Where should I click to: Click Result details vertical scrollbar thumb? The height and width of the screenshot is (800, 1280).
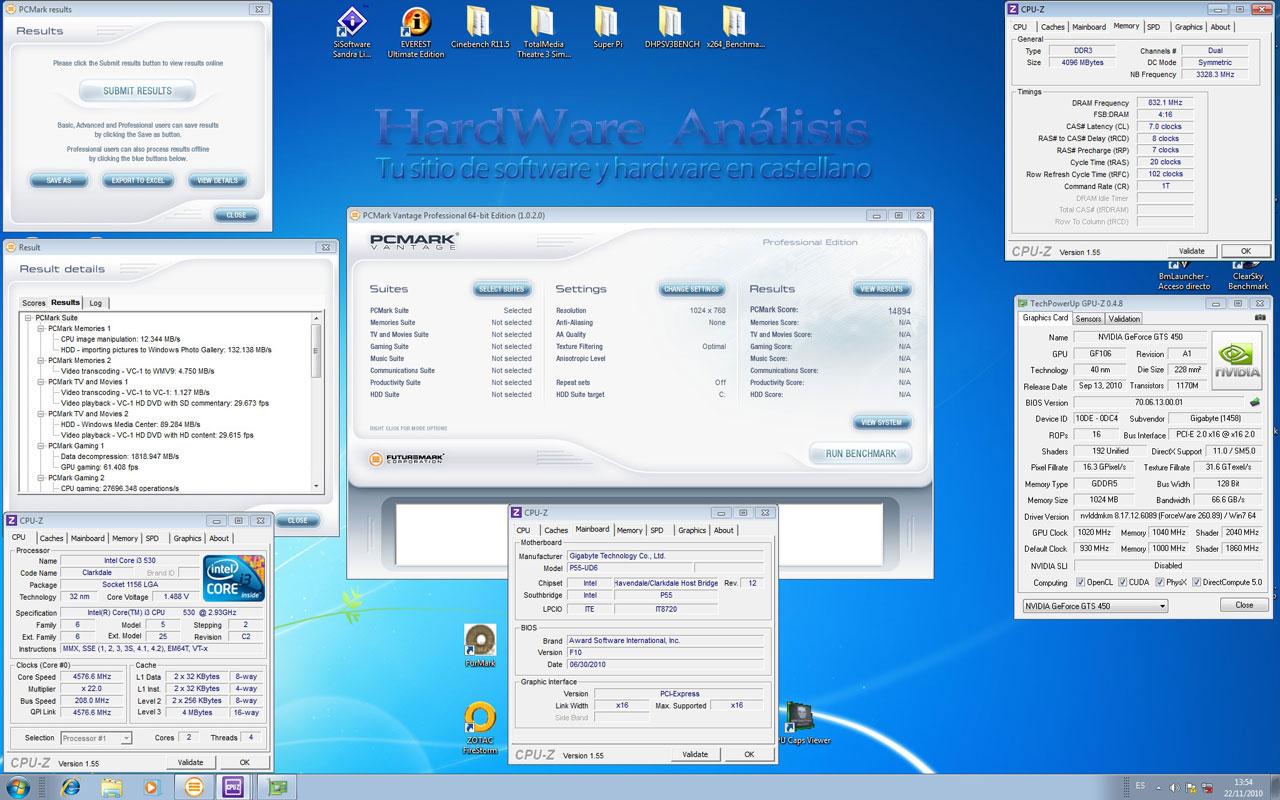point(317,351)
